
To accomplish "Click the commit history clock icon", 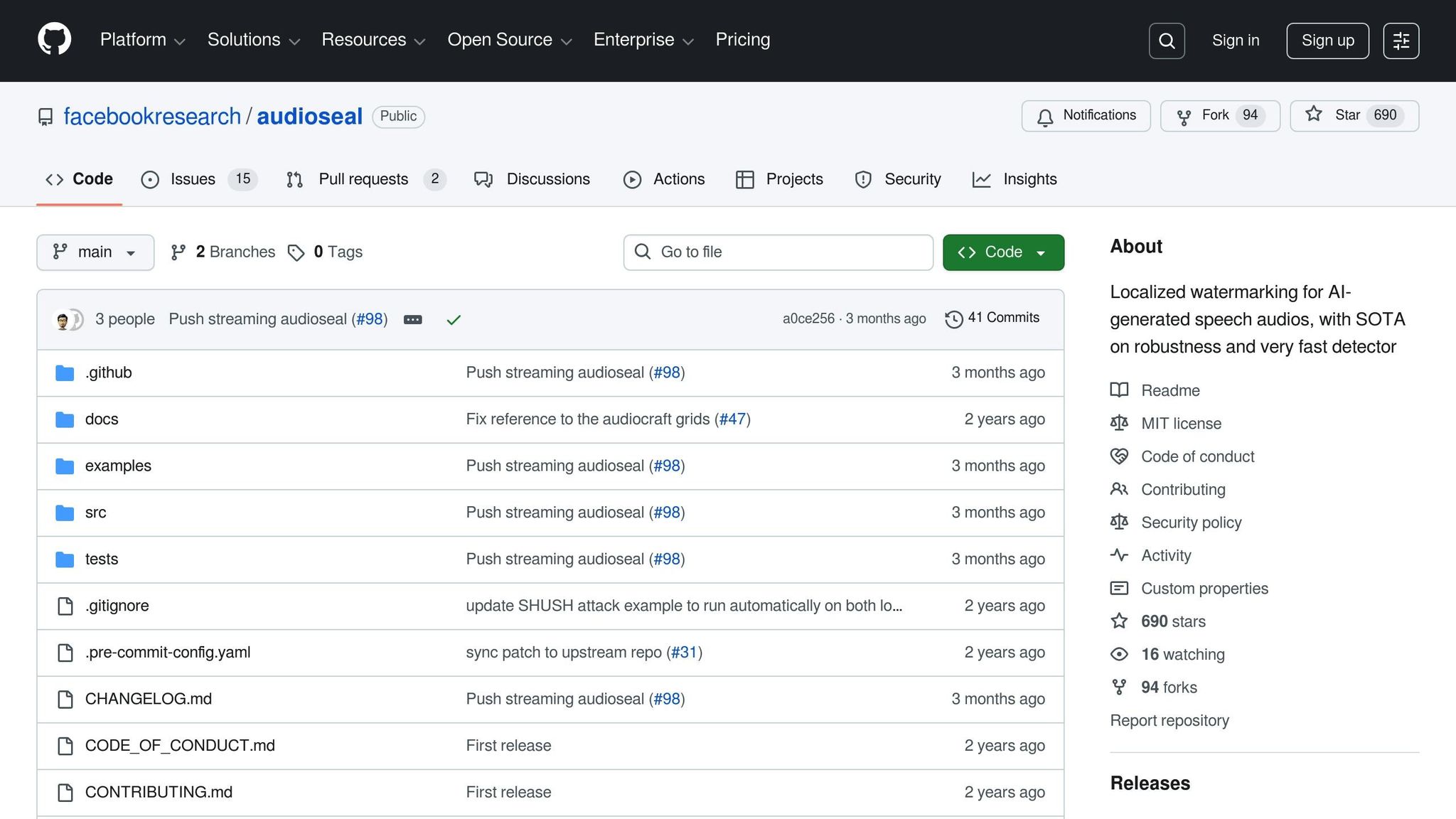I will (954, 319).
